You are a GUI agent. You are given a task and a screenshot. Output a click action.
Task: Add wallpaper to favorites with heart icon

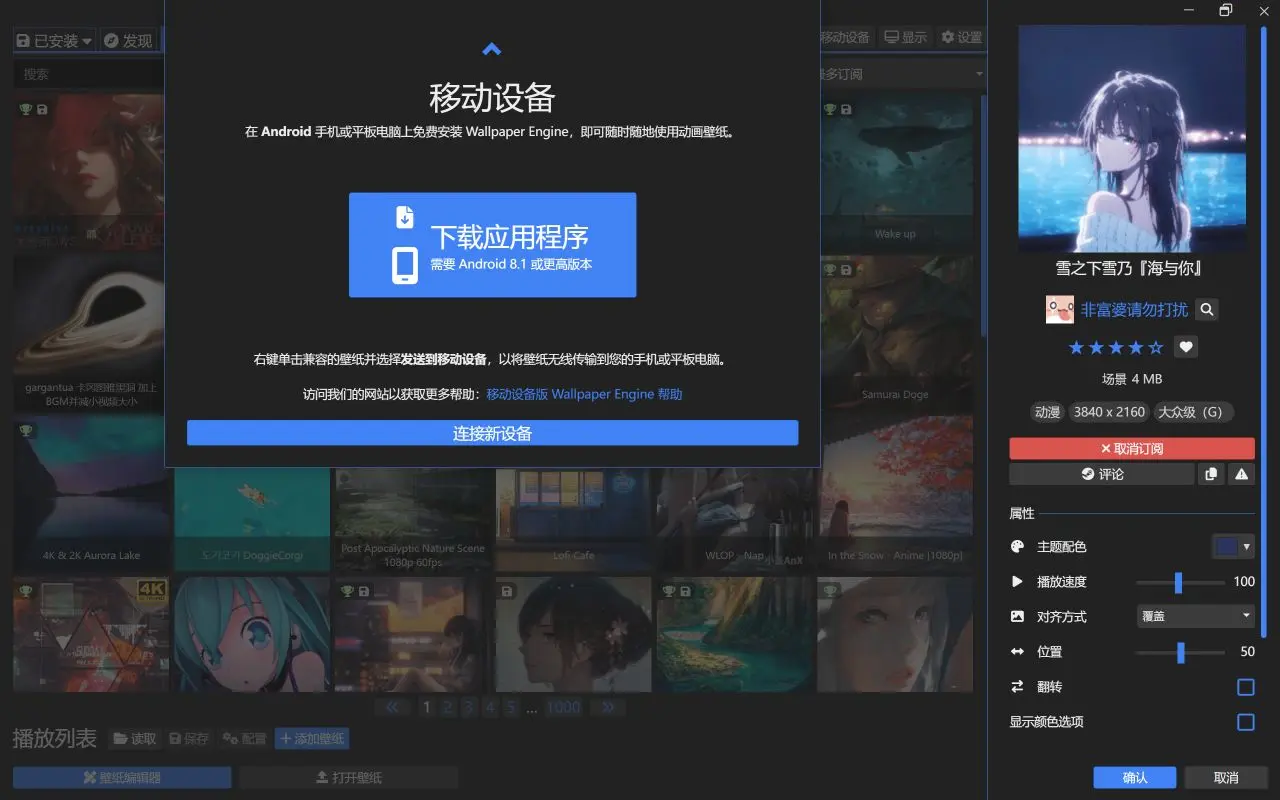1186,347
